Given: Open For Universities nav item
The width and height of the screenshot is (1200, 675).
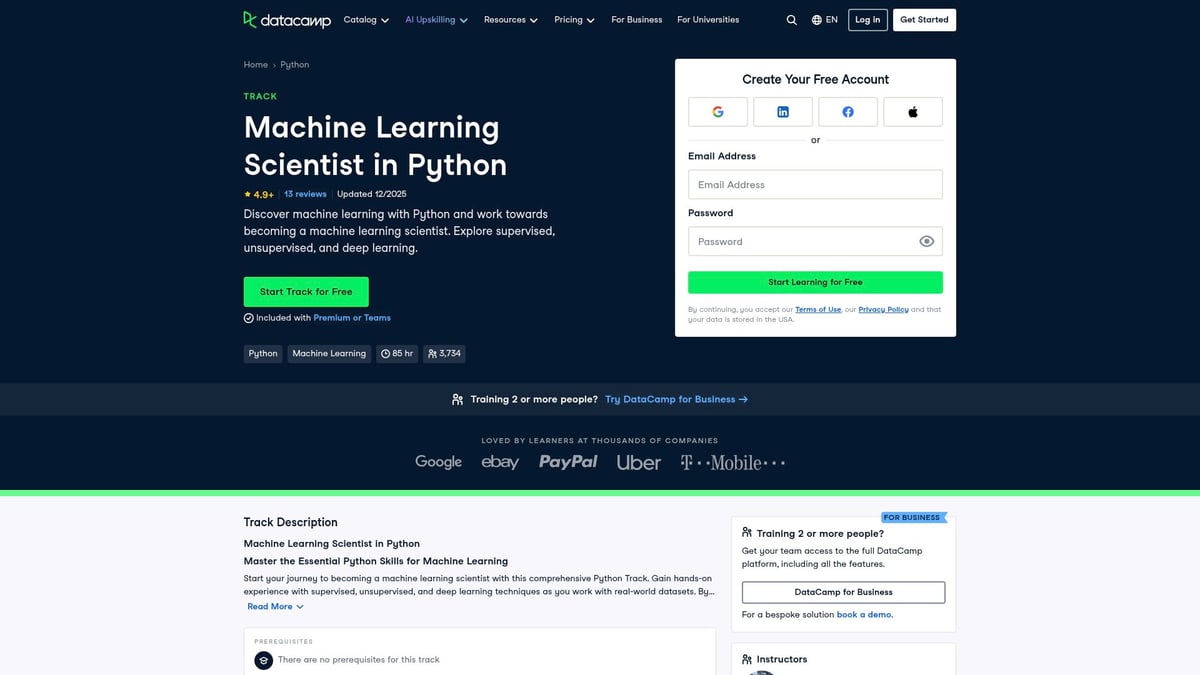Looking at the screenshot, I should pos(708,20).
